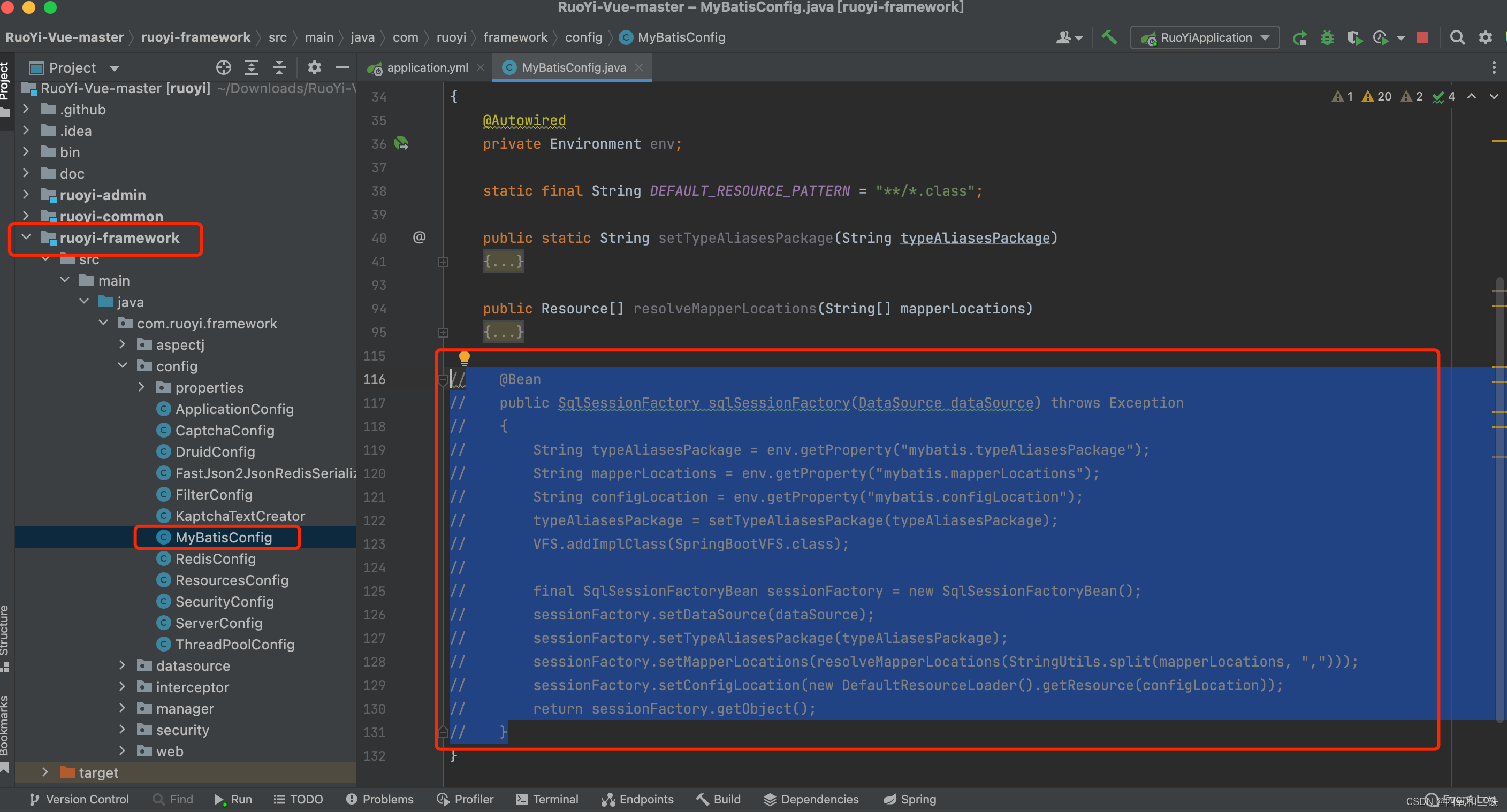
Task: Click the @ gutter marker on line 40
Action: click(419, 238)
